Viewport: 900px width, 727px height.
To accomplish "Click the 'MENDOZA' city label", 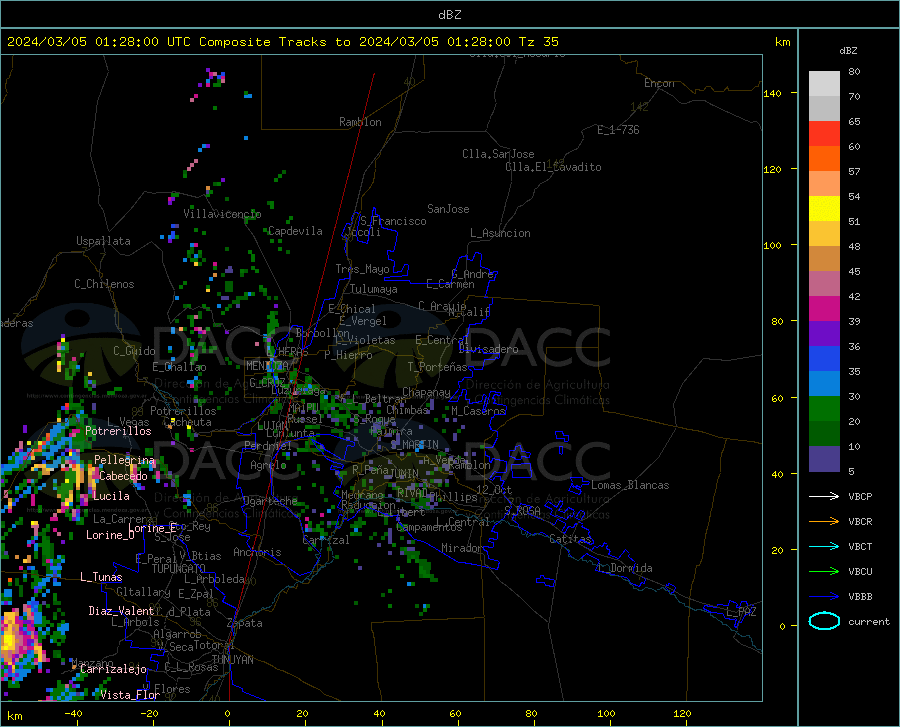I will [x=267, y=365].
